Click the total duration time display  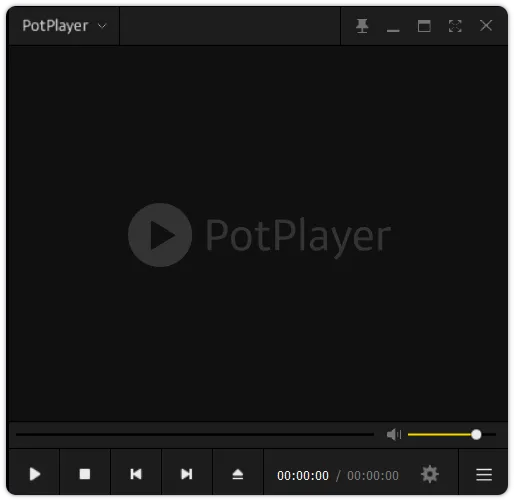[373, 476]
